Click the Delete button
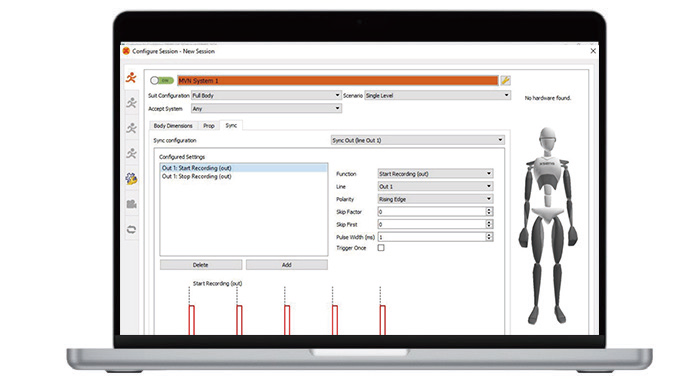 click(201, 265)
